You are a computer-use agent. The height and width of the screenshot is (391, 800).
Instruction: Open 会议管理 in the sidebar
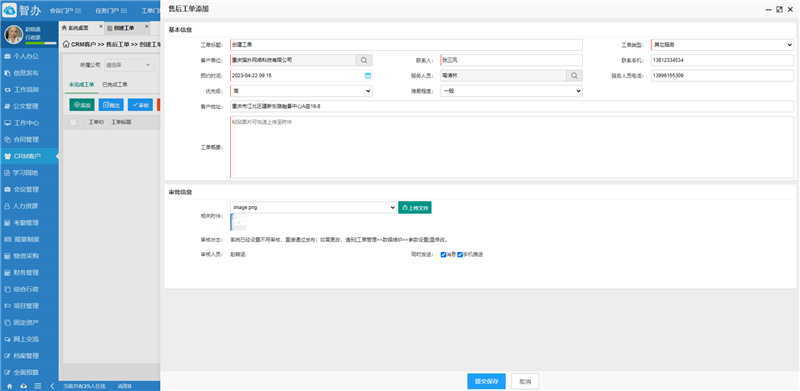29,189
